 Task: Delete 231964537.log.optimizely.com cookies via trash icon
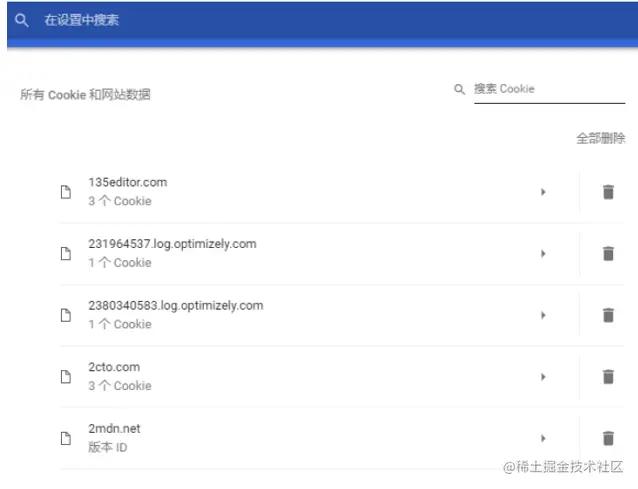point(608,254)
